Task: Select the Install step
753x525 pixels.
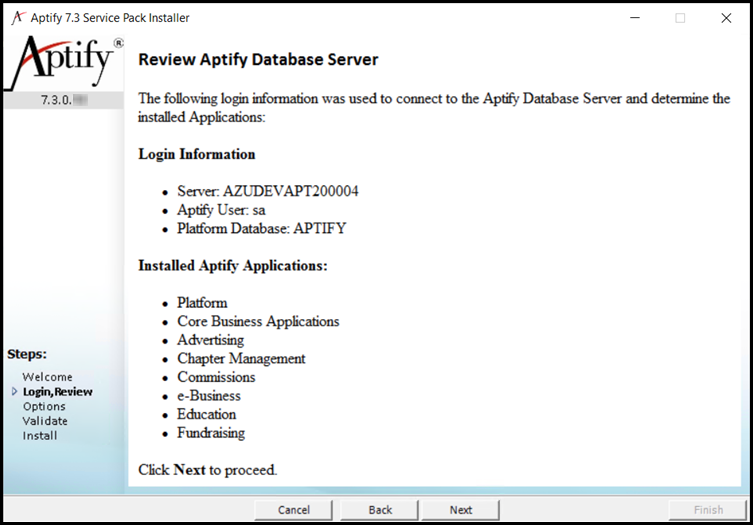Action: tap(40, 436)
